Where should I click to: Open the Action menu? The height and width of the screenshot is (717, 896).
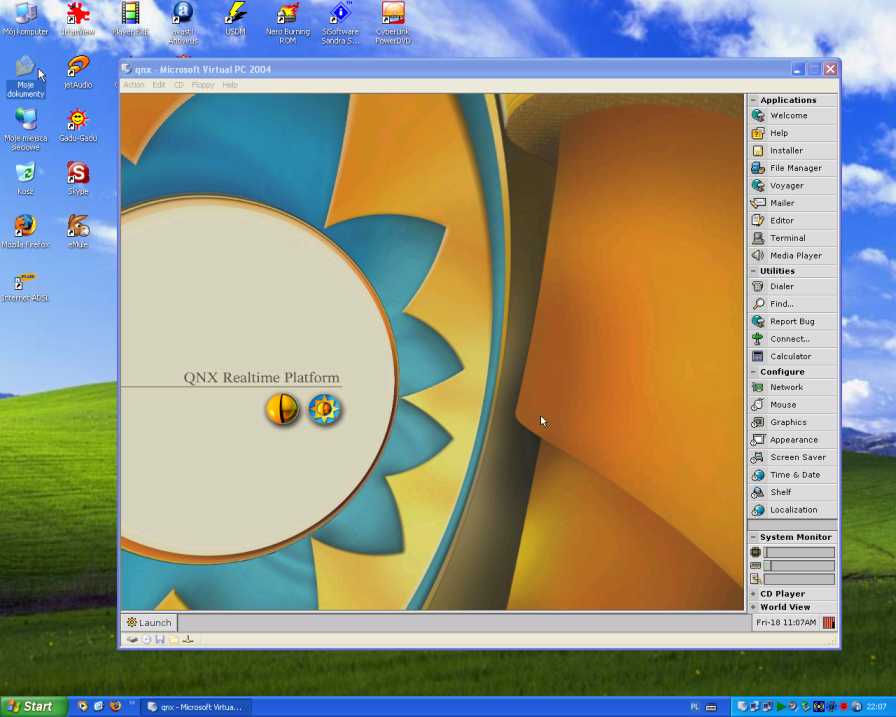click(x=134, y=85)
